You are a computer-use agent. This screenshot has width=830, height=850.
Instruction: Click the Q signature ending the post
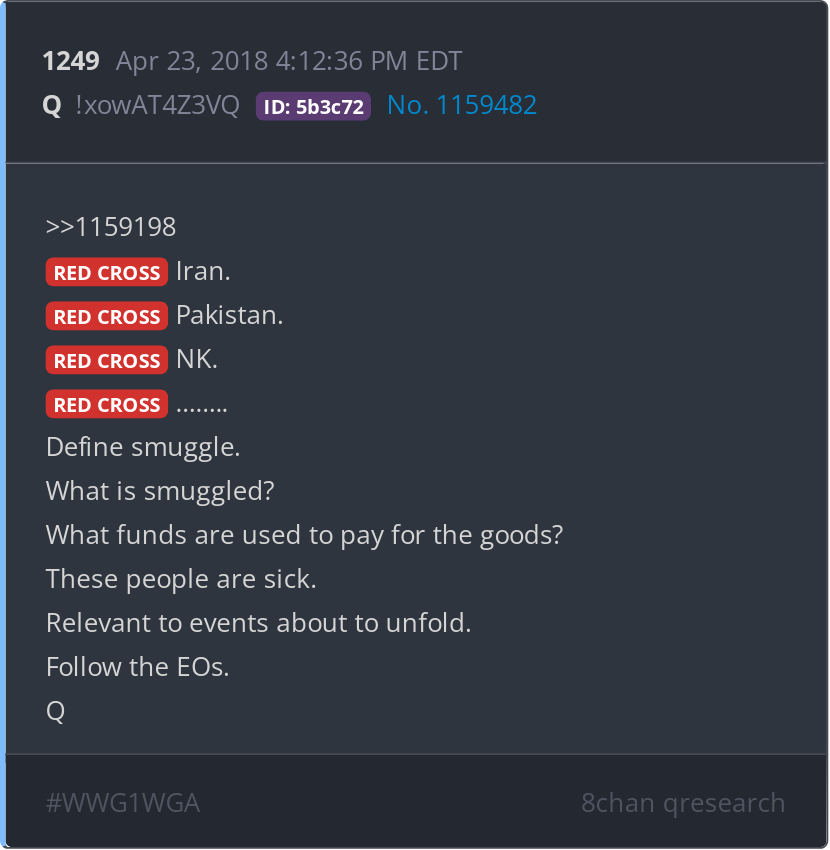55,711
